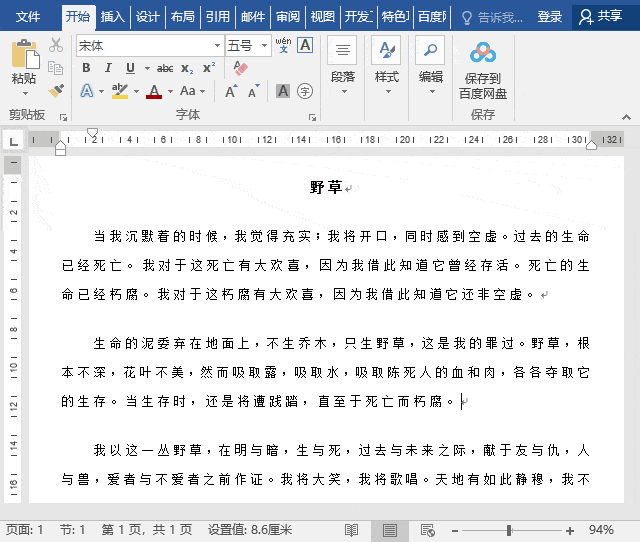Switch to Web Layout view icon
The width and height of the screenshot is (640, 542).
pyautogui.click(x=425, y=530)
